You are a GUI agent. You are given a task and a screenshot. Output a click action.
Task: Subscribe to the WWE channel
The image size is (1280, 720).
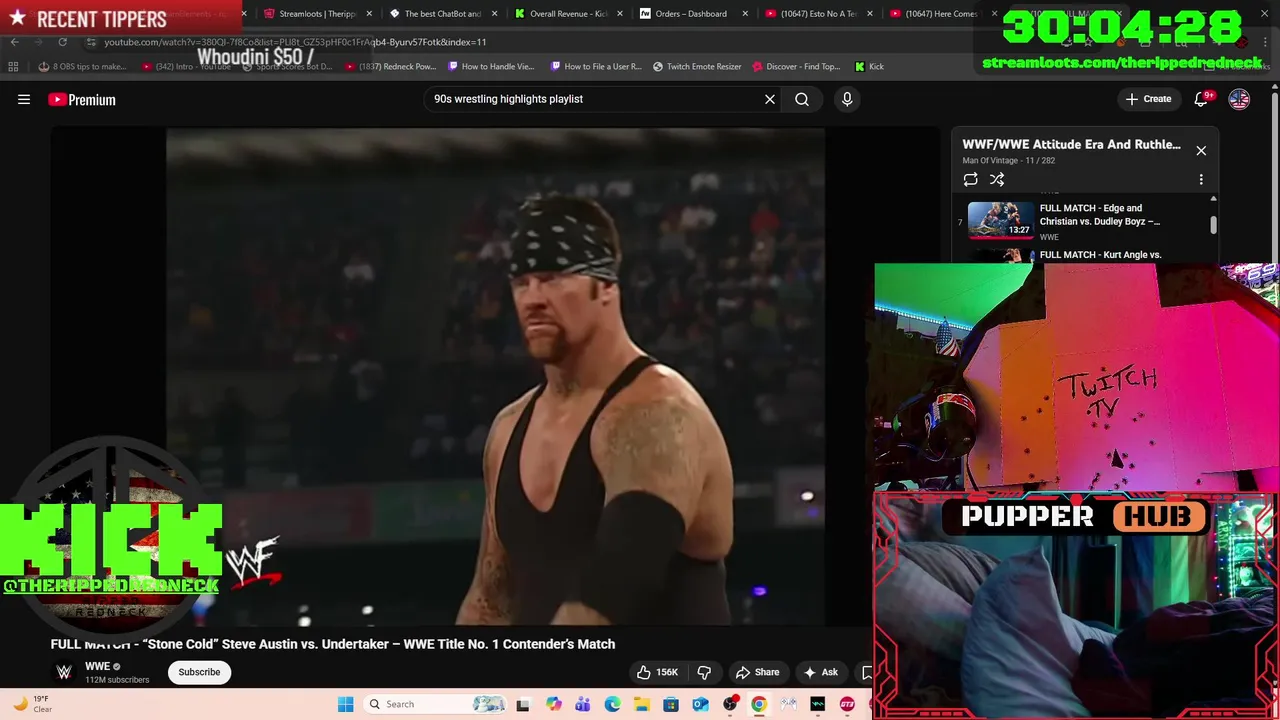[199, 672]
